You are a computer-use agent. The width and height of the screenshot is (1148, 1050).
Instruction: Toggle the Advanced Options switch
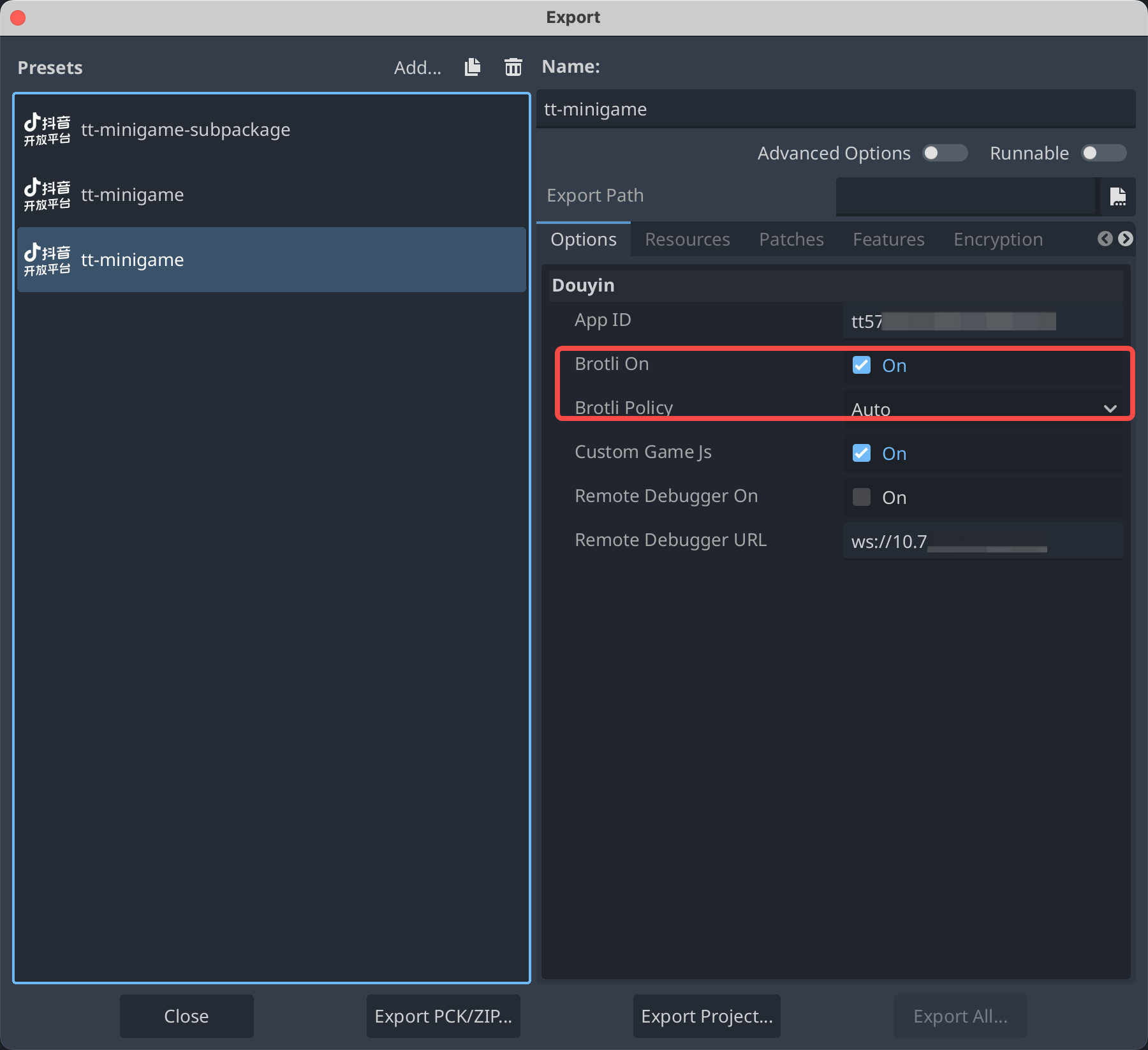pyautogui.click(x=945, y=153)
